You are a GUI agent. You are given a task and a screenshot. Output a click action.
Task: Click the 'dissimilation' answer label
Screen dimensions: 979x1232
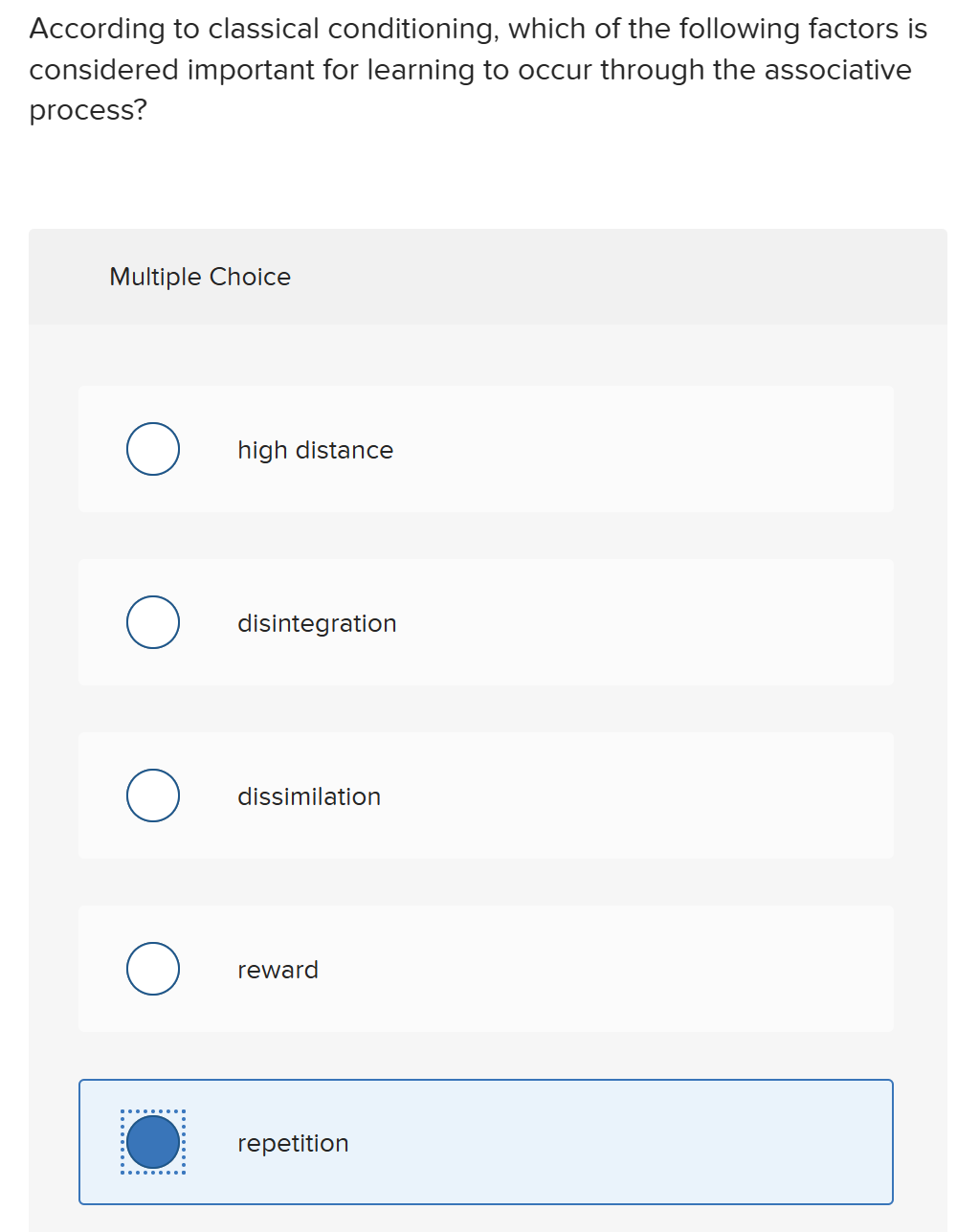click(x=308, y=796)
